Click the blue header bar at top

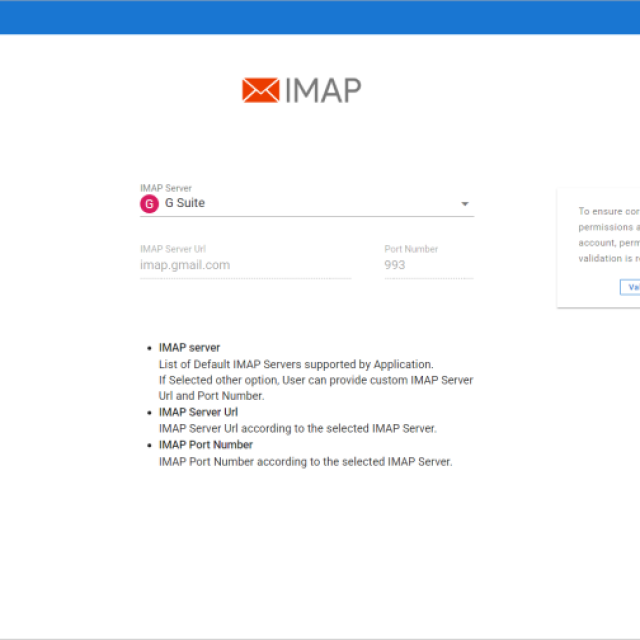coord(320,17)
